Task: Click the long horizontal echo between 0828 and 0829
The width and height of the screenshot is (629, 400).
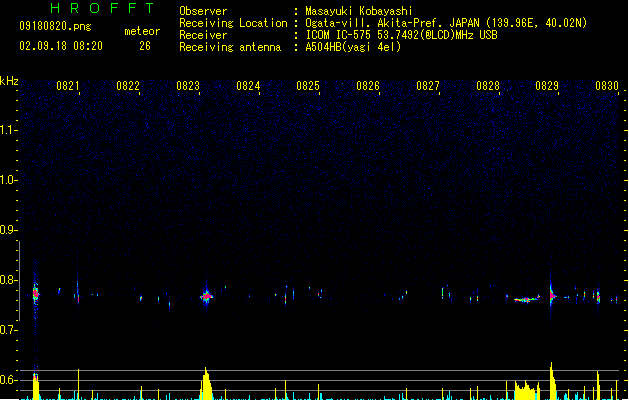Action: [527, 299]
